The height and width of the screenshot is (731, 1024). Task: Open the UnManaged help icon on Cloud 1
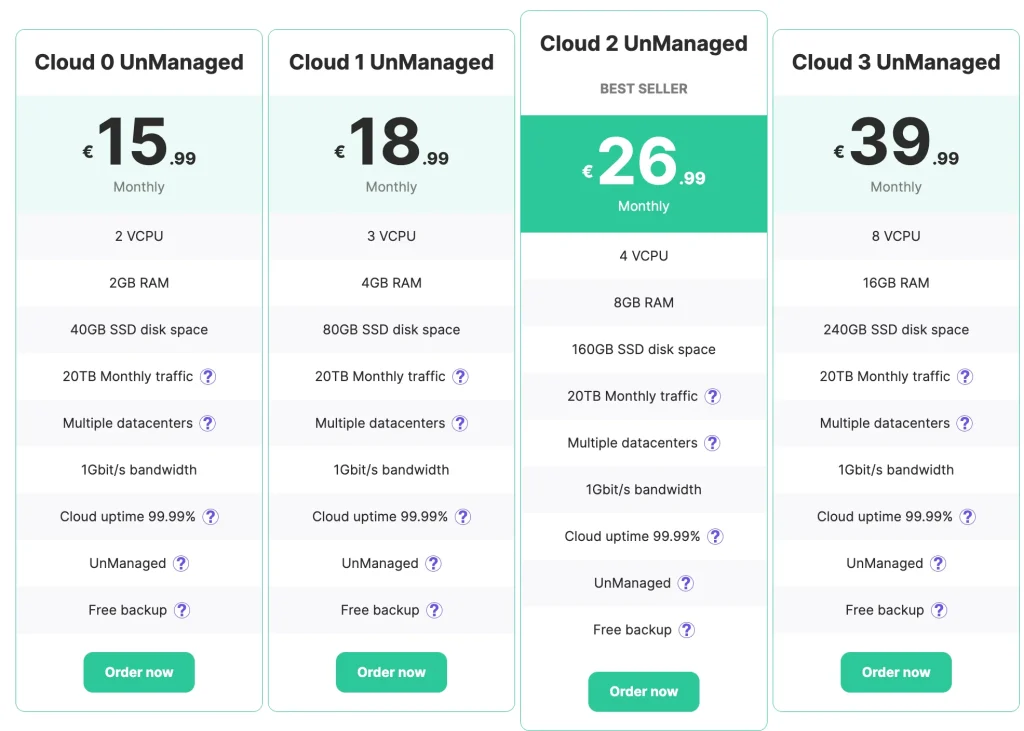(433, 563)
